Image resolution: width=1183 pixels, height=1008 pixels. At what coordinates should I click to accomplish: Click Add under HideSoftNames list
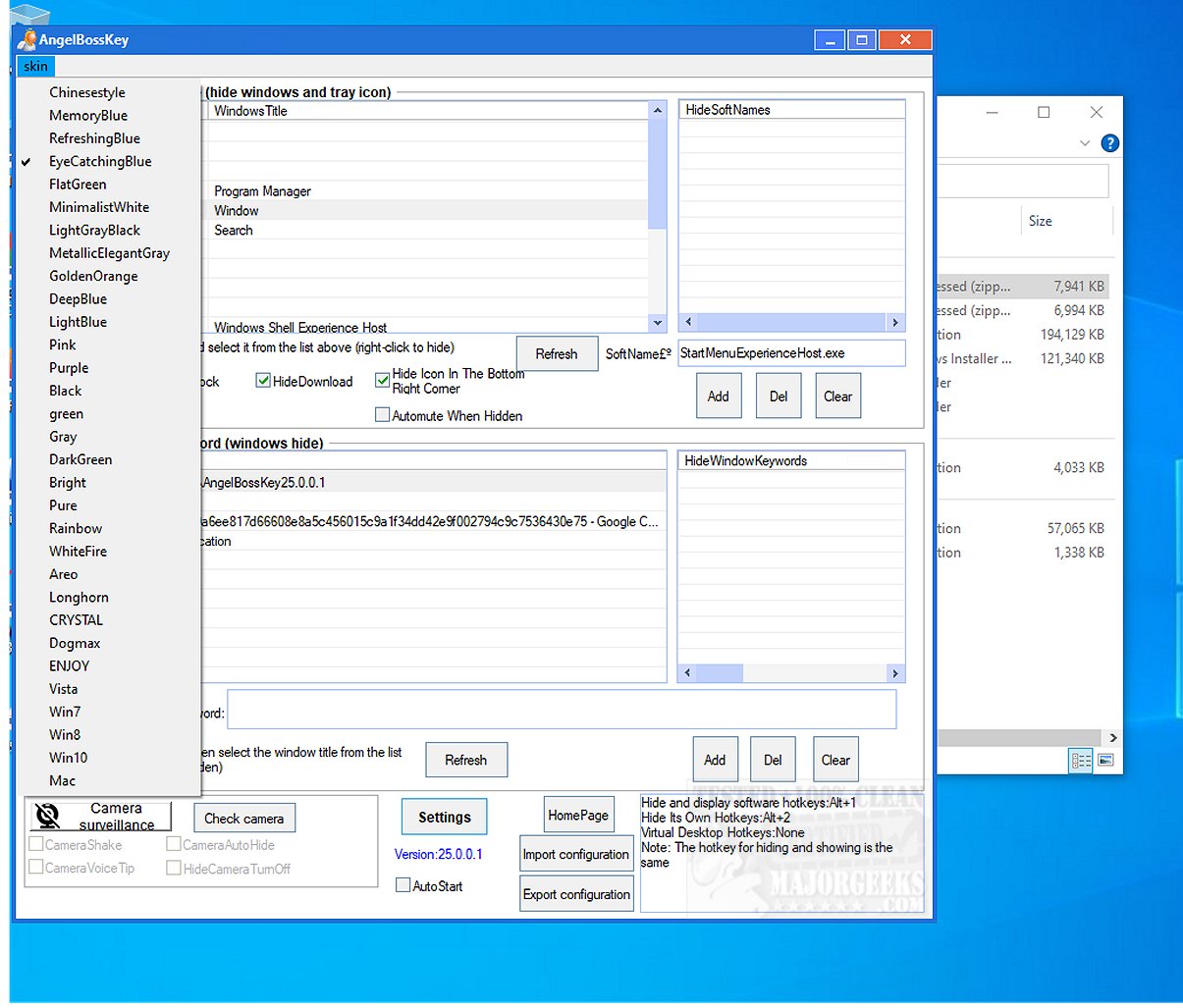tap(719, 396)
